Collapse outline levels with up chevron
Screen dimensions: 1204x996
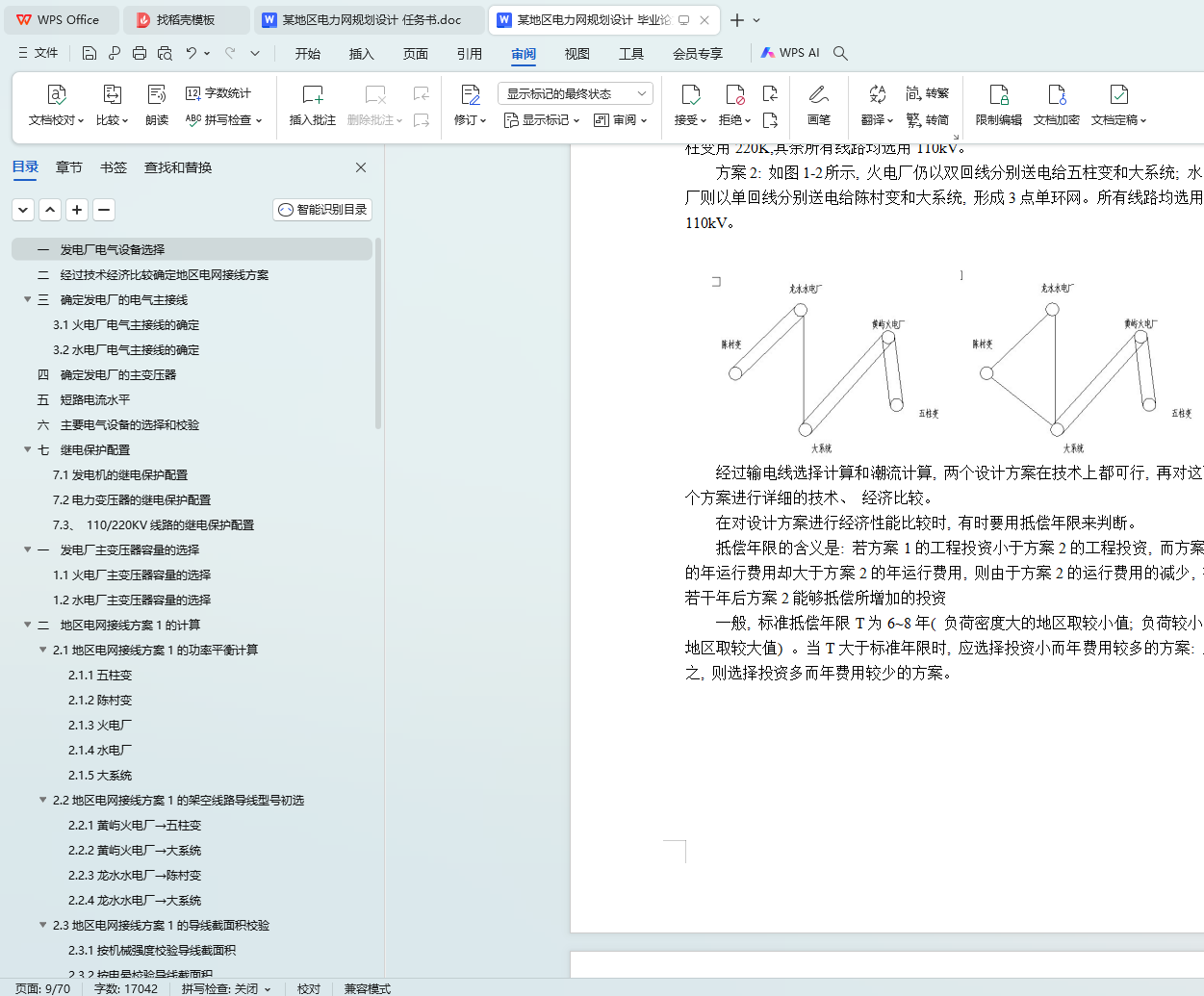point(50,209)
